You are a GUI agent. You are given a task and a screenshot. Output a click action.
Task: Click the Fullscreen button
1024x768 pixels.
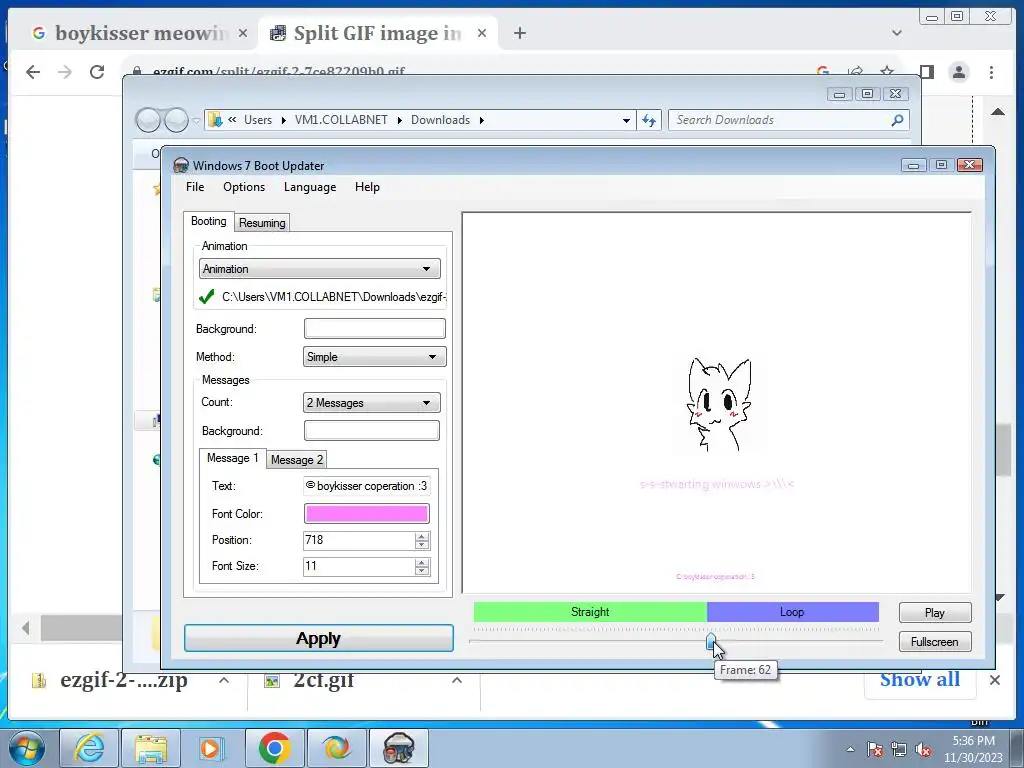tap(935, 642)
